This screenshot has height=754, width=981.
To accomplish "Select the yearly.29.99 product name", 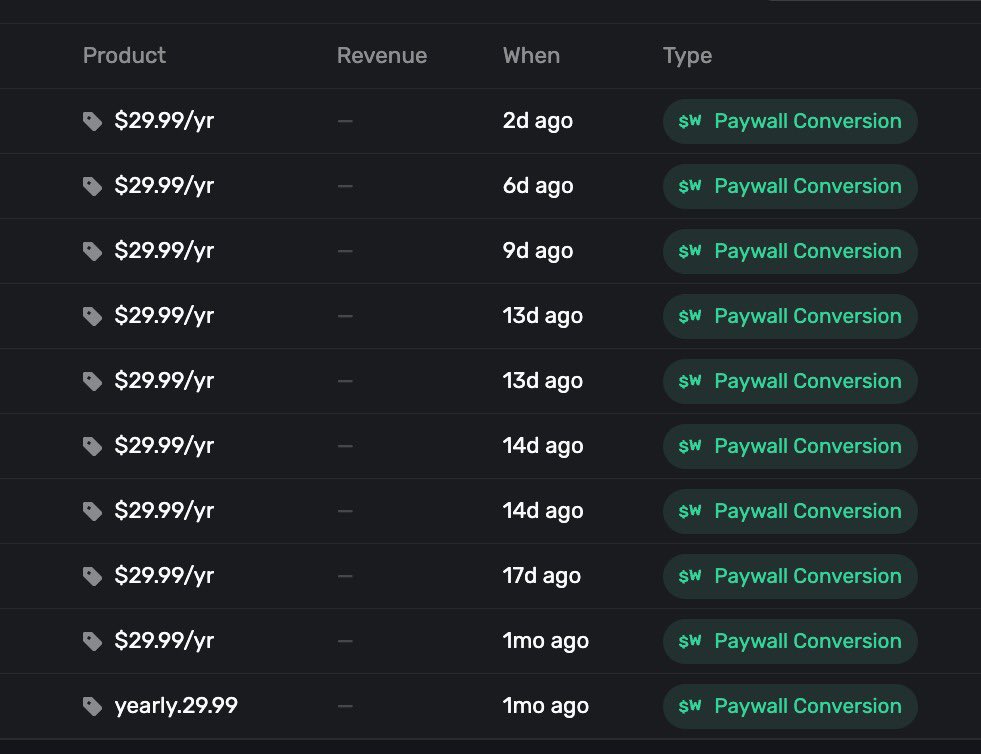I will click(176, 706).
